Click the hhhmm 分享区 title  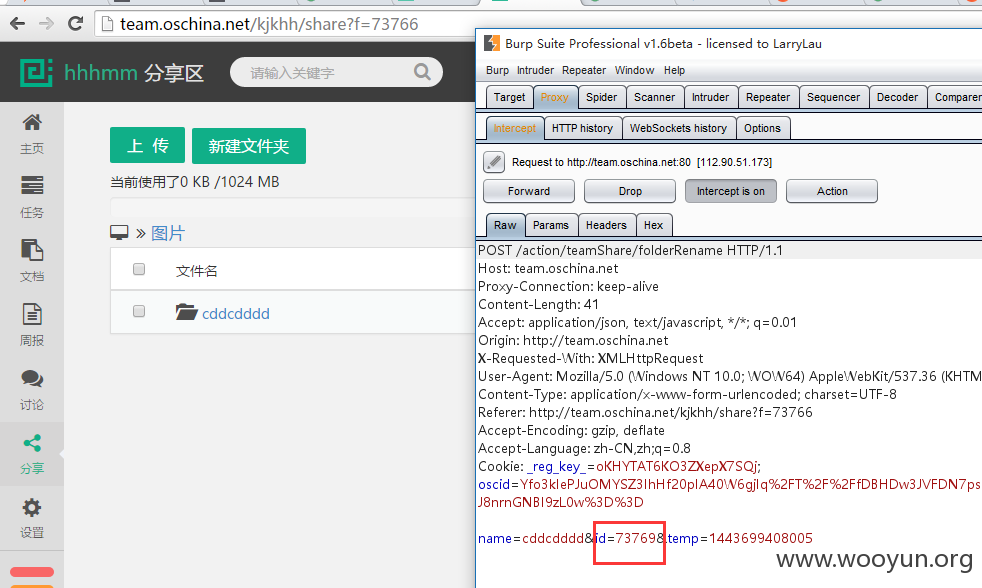134,73
